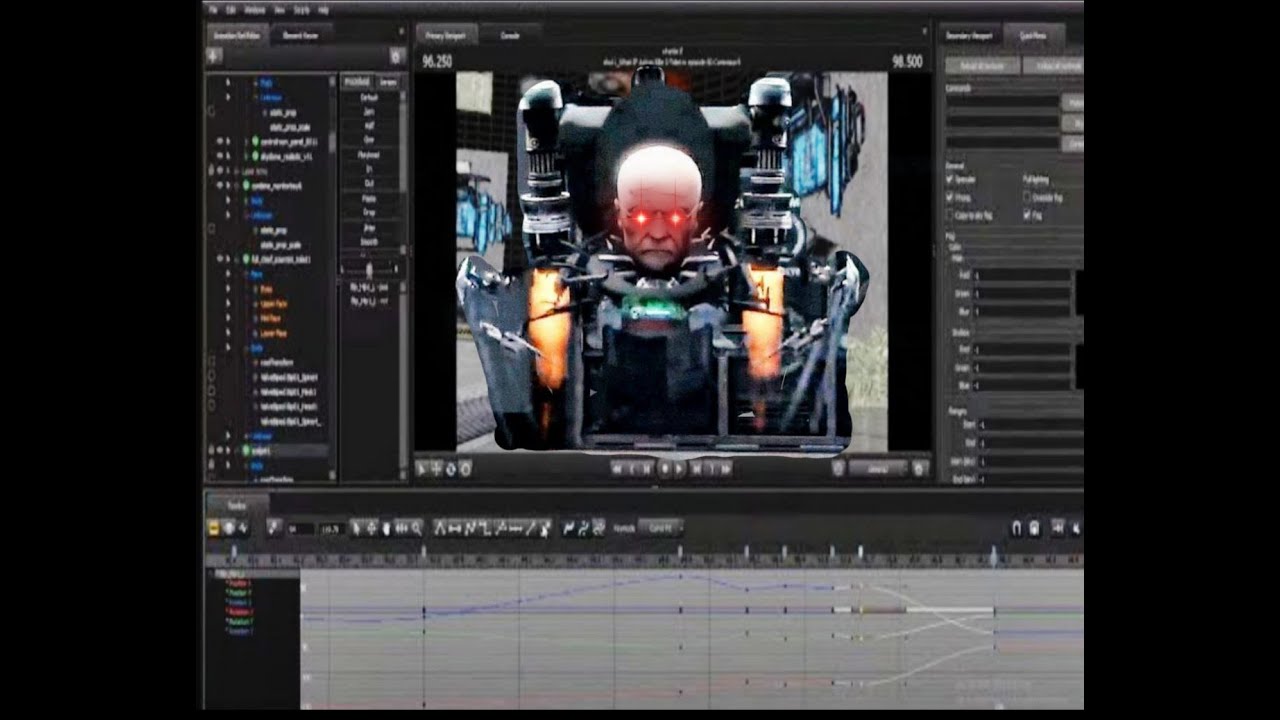
Task: Click the first Commands input field
Action: 1003,102
